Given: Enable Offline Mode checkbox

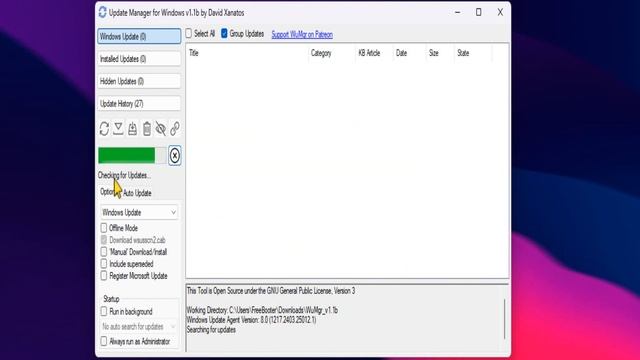Looking at the screenshot, I should (104, 228).
